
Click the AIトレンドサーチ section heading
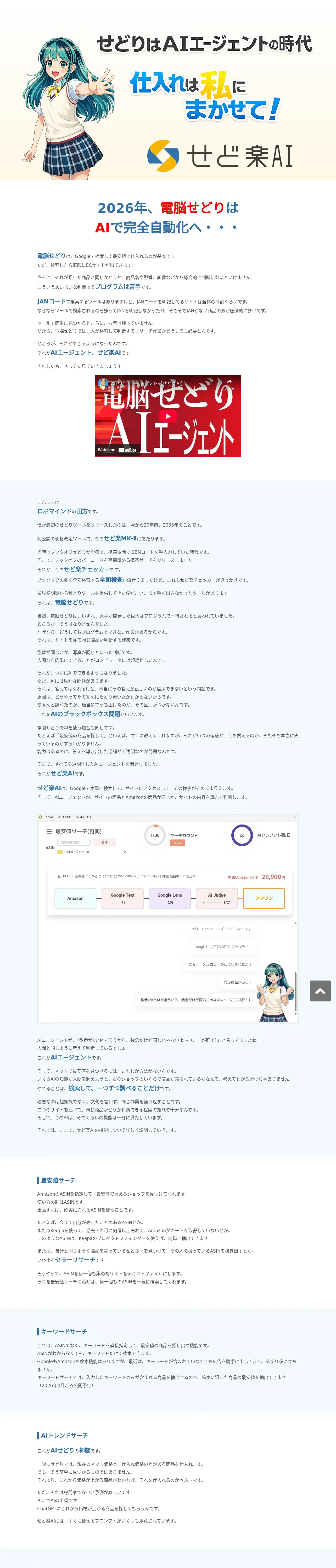coord(64,1435)
